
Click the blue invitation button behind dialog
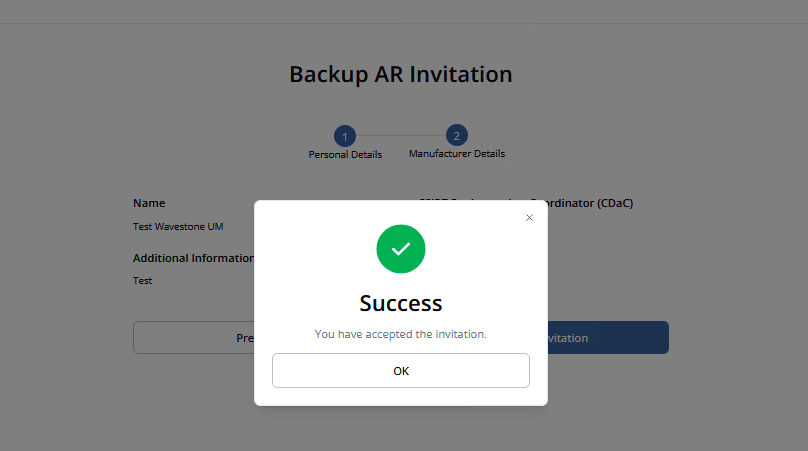coord(608,338)
